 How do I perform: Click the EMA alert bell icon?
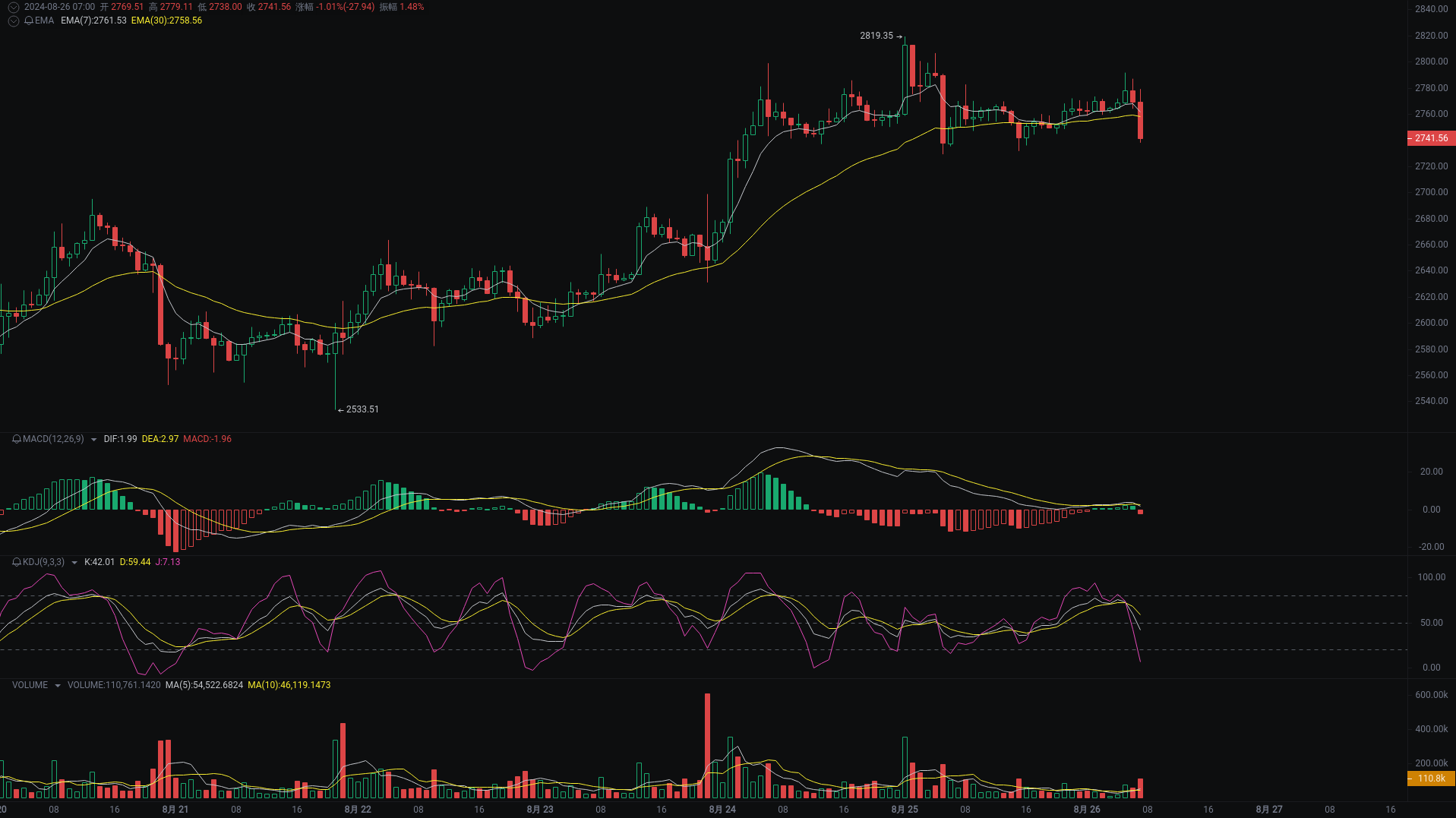tap(28, 21)
